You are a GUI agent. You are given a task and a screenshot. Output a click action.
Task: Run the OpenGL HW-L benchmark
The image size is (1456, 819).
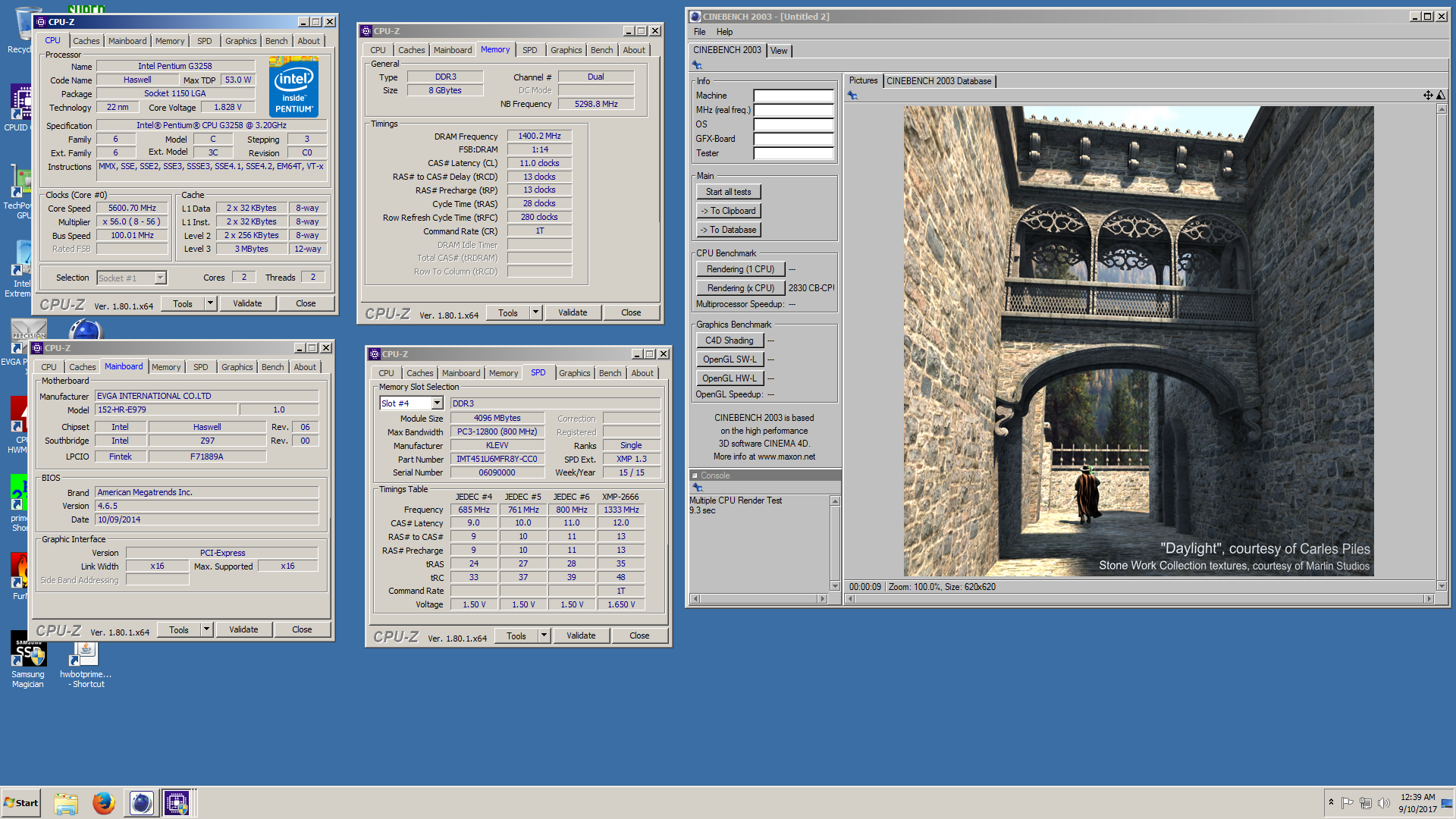(730, 378)
